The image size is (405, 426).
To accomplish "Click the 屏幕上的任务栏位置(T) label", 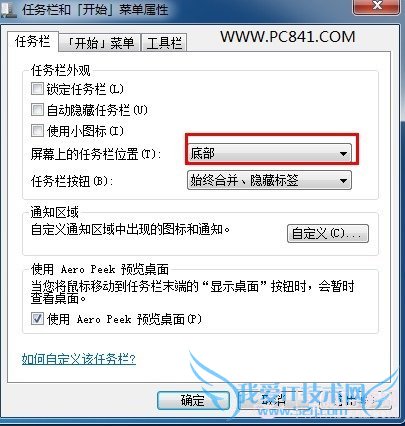I will pyautogui.click(x=96, y=154).
